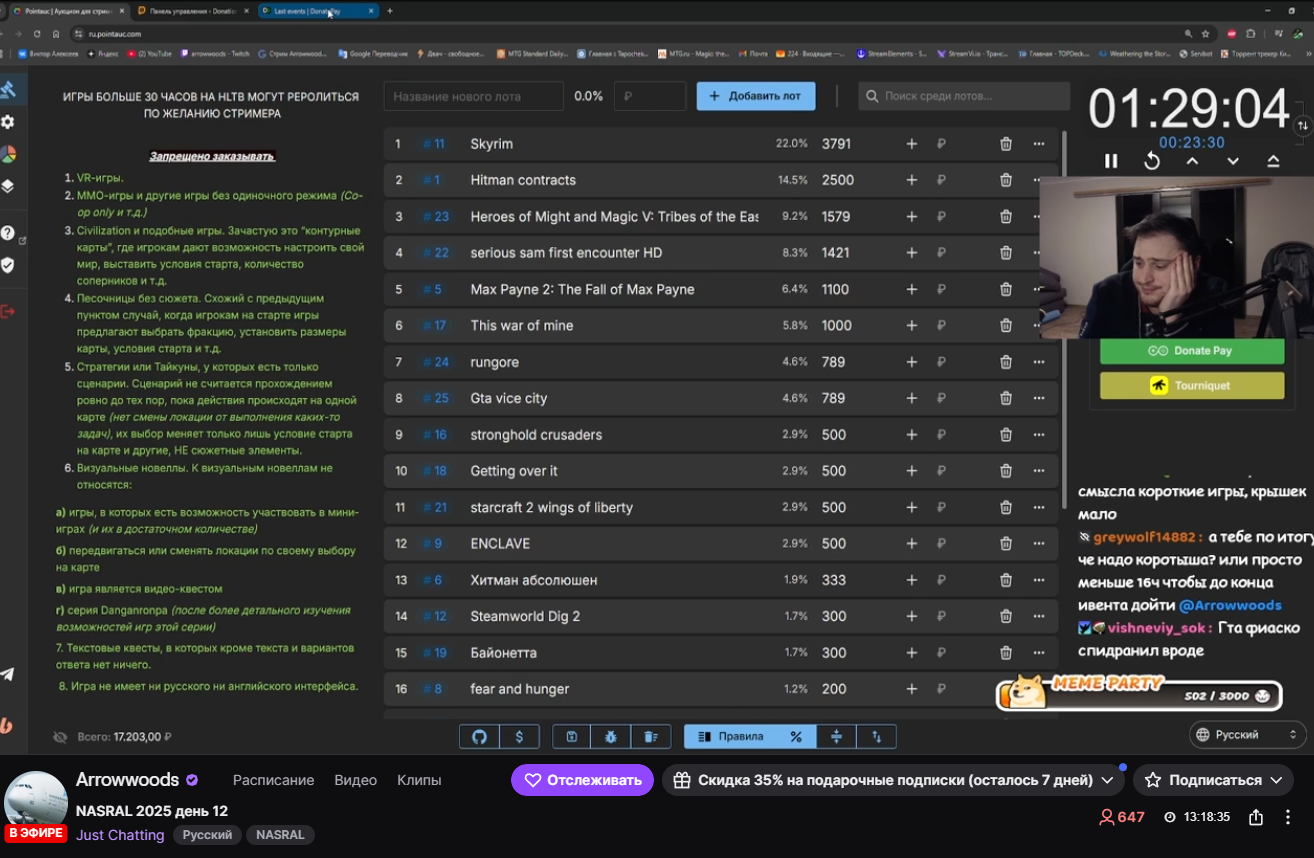Click the NASRAL stream tag

coord(280,835)
